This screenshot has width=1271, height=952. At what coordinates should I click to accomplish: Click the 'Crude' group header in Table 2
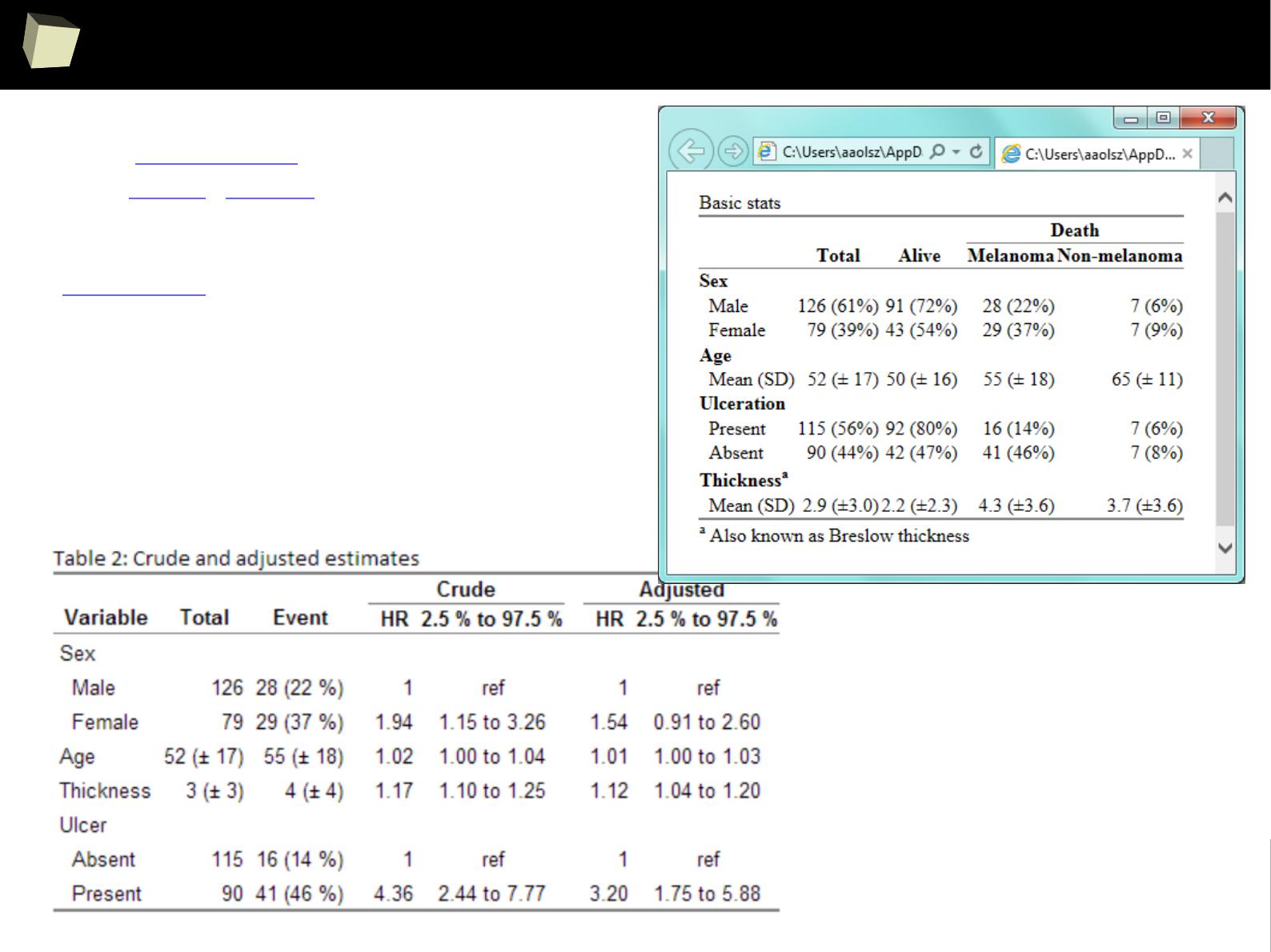pyautogui.click(x=466, y=590)
